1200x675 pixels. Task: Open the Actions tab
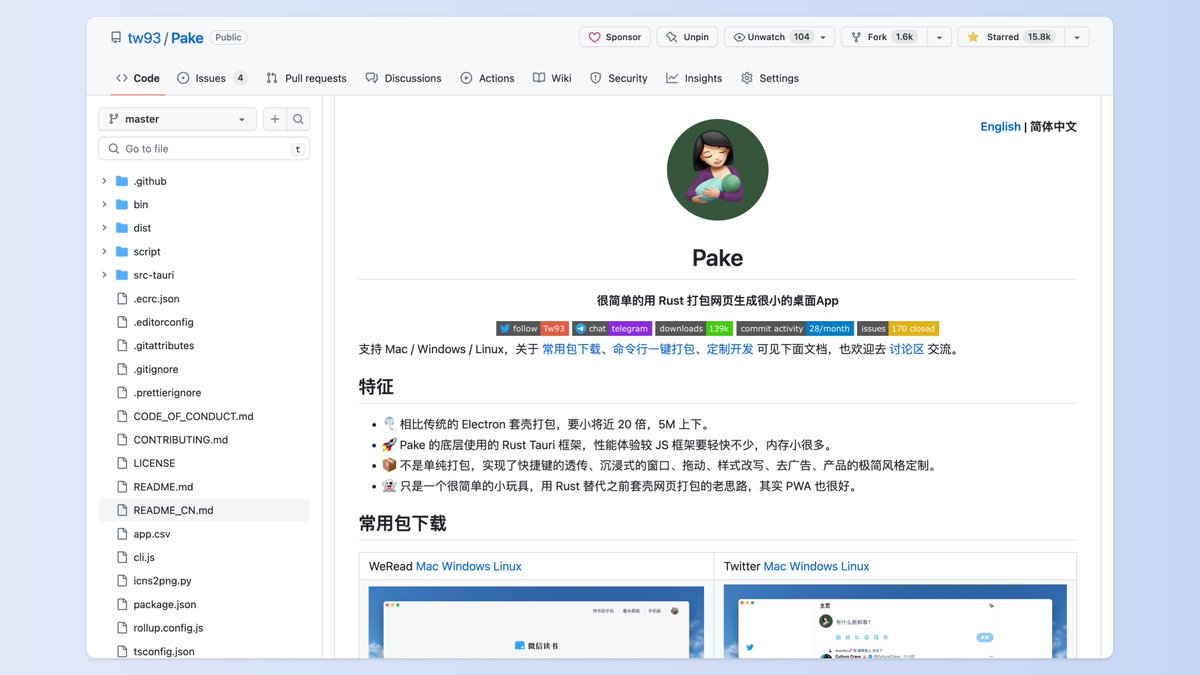(x=487, y=77)
